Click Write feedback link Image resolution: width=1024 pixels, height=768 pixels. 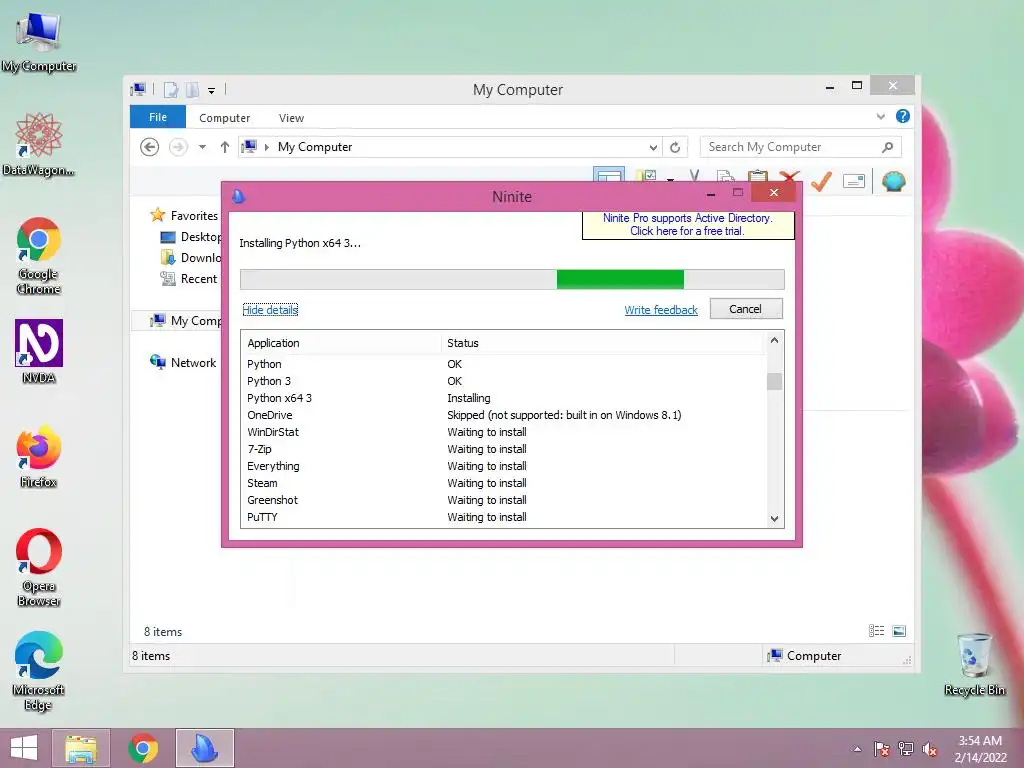(x=661, y=310)
